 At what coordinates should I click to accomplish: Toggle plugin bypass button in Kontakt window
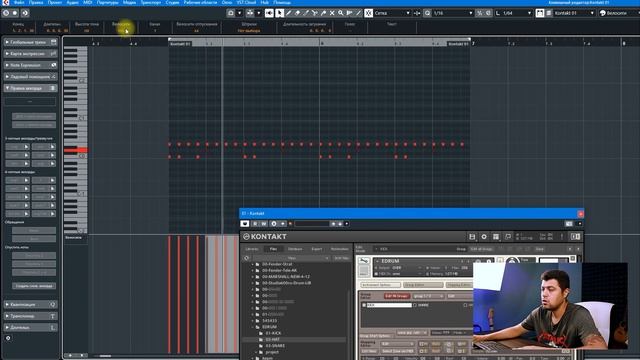tap(244, 224)
